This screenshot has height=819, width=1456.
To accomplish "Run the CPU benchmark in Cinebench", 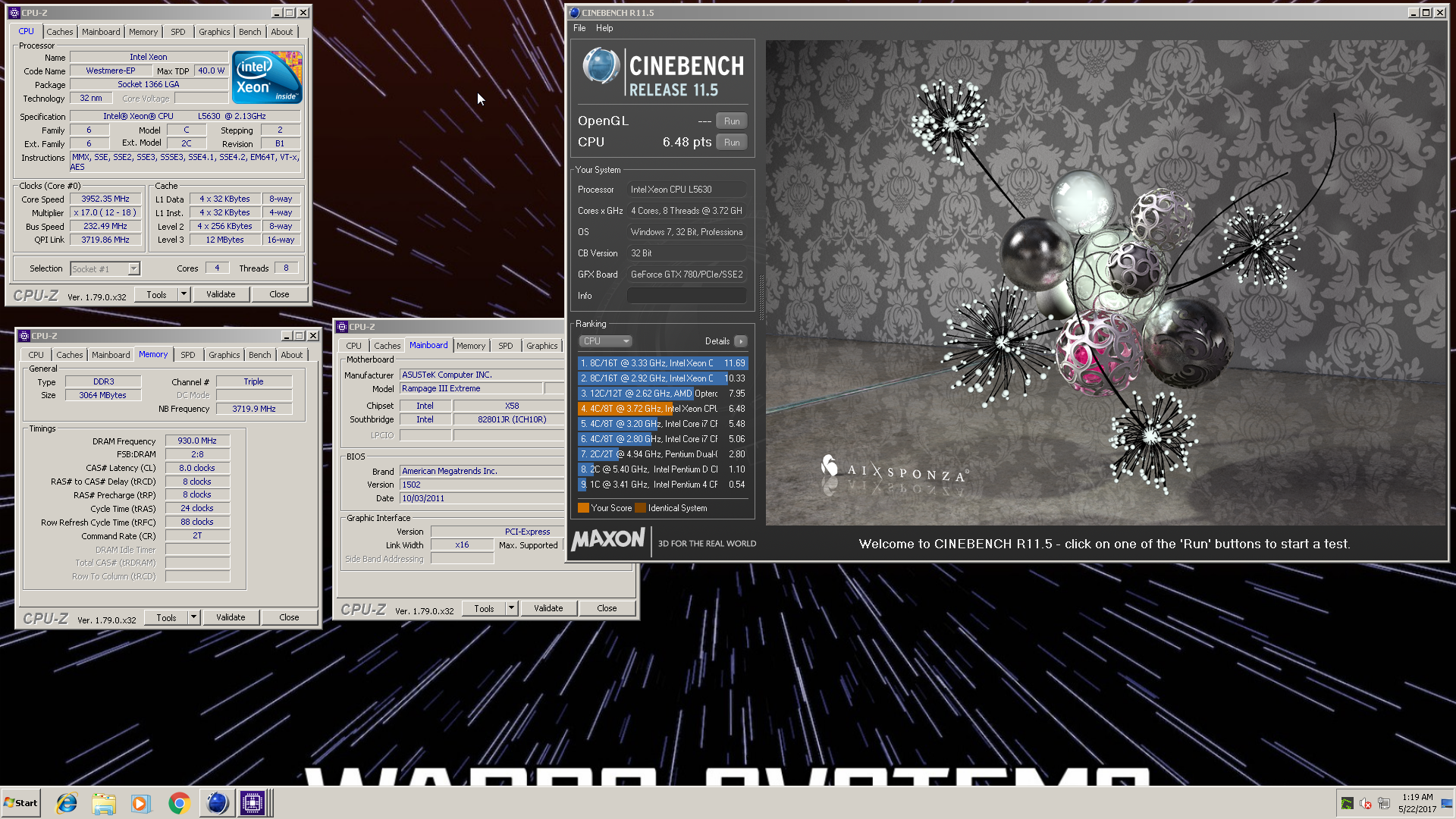I will (x=732, y=143).
